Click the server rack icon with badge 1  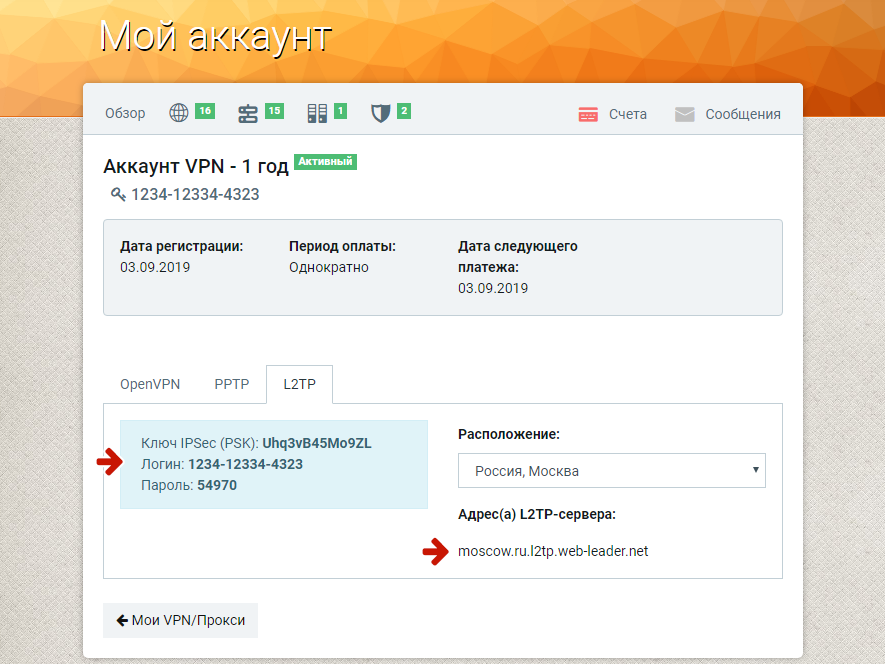coord(317,113)
